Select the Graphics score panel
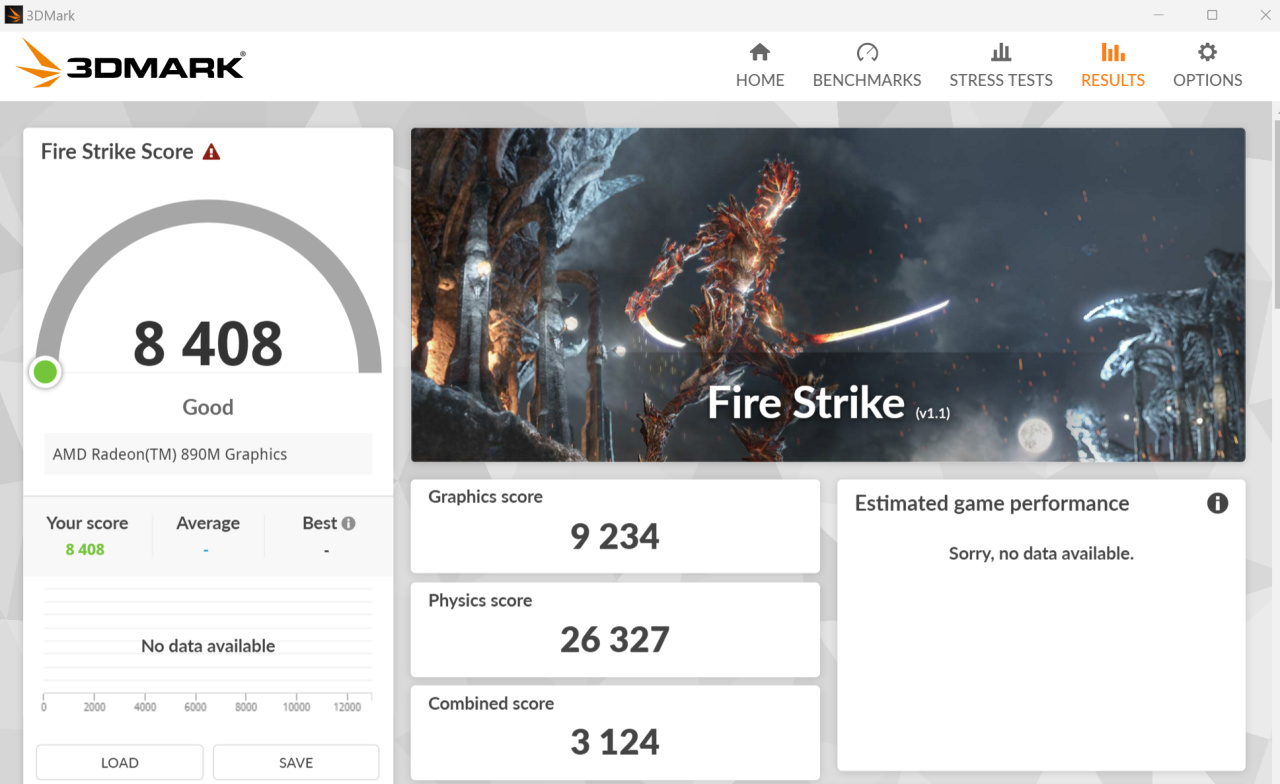 [x=615, y=526]
